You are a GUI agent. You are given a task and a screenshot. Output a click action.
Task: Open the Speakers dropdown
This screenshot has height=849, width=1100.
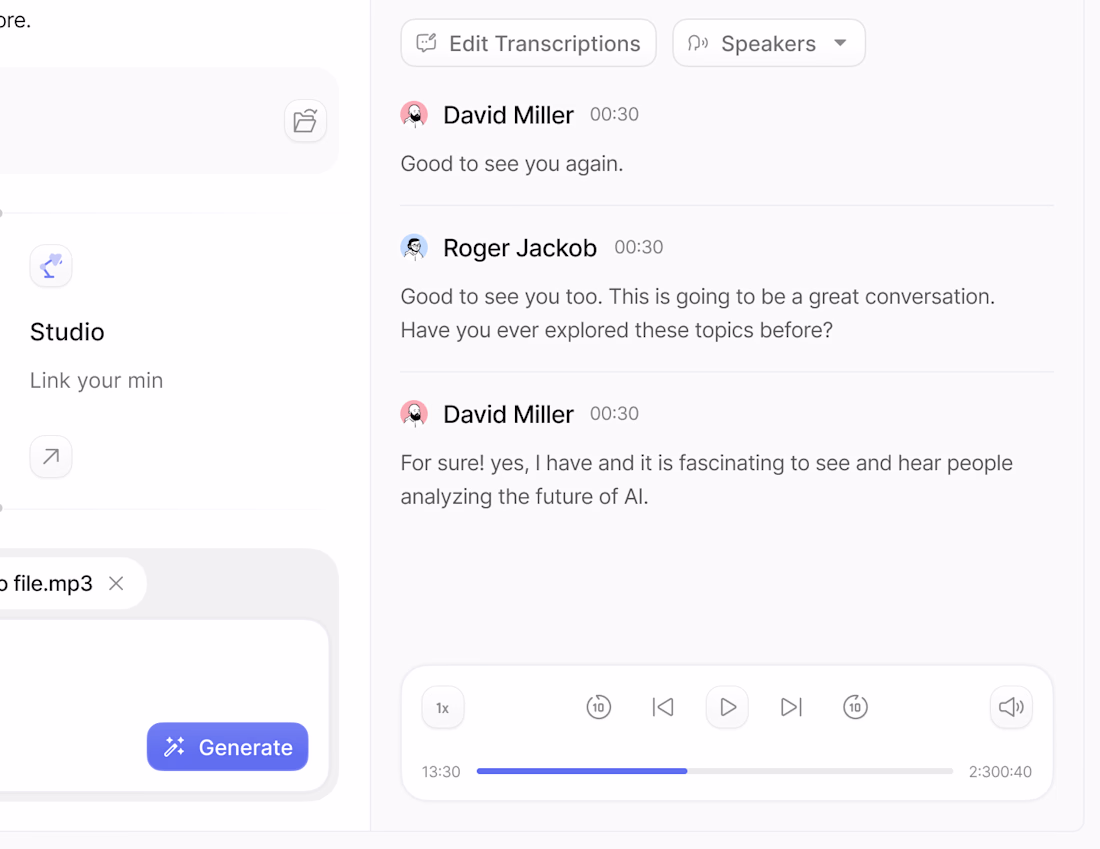pyautogui.click(x=769, y=44)
